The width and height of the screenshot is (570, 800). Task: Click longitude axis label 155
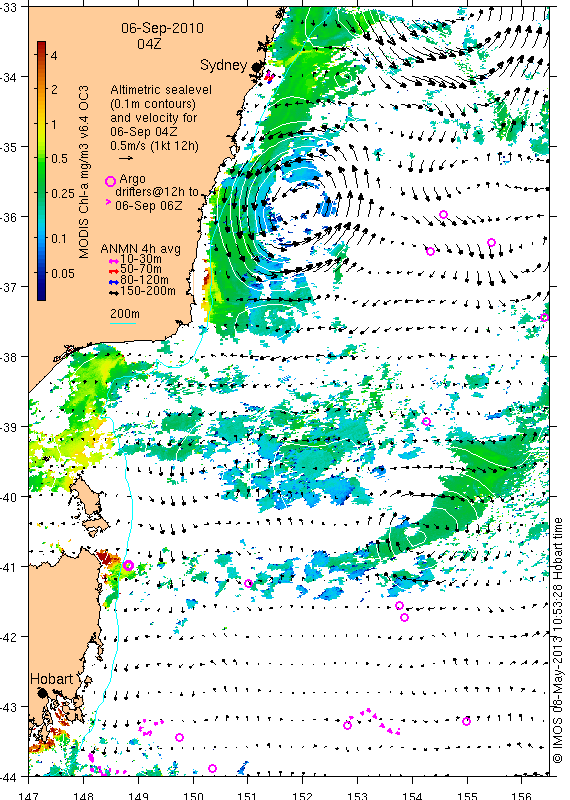pos(467,795)
